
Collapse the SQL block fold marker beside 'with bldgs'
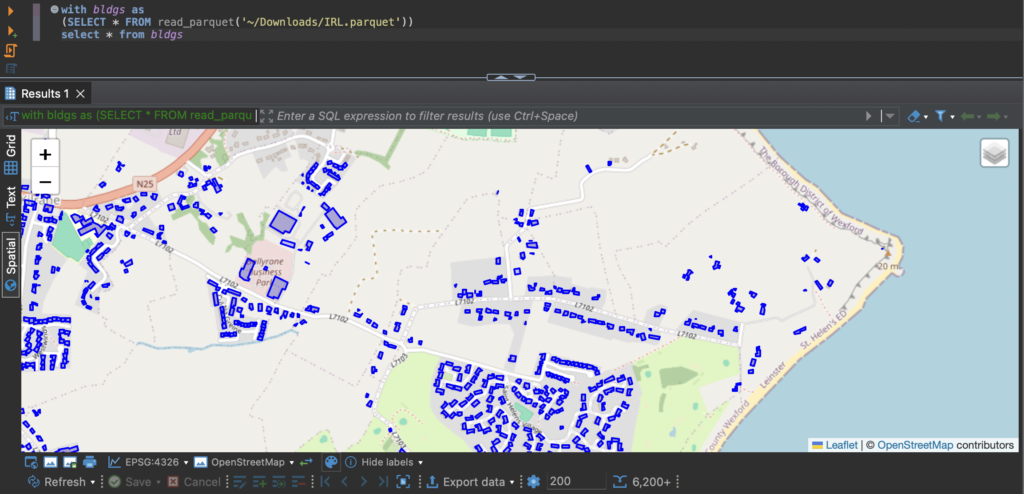(54, 10)
